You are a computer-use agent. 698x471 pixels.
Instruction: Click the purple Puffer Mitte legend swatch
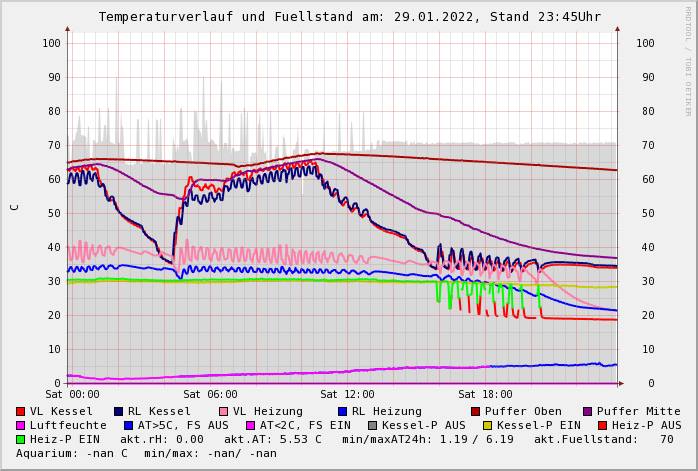pos(588,412)
